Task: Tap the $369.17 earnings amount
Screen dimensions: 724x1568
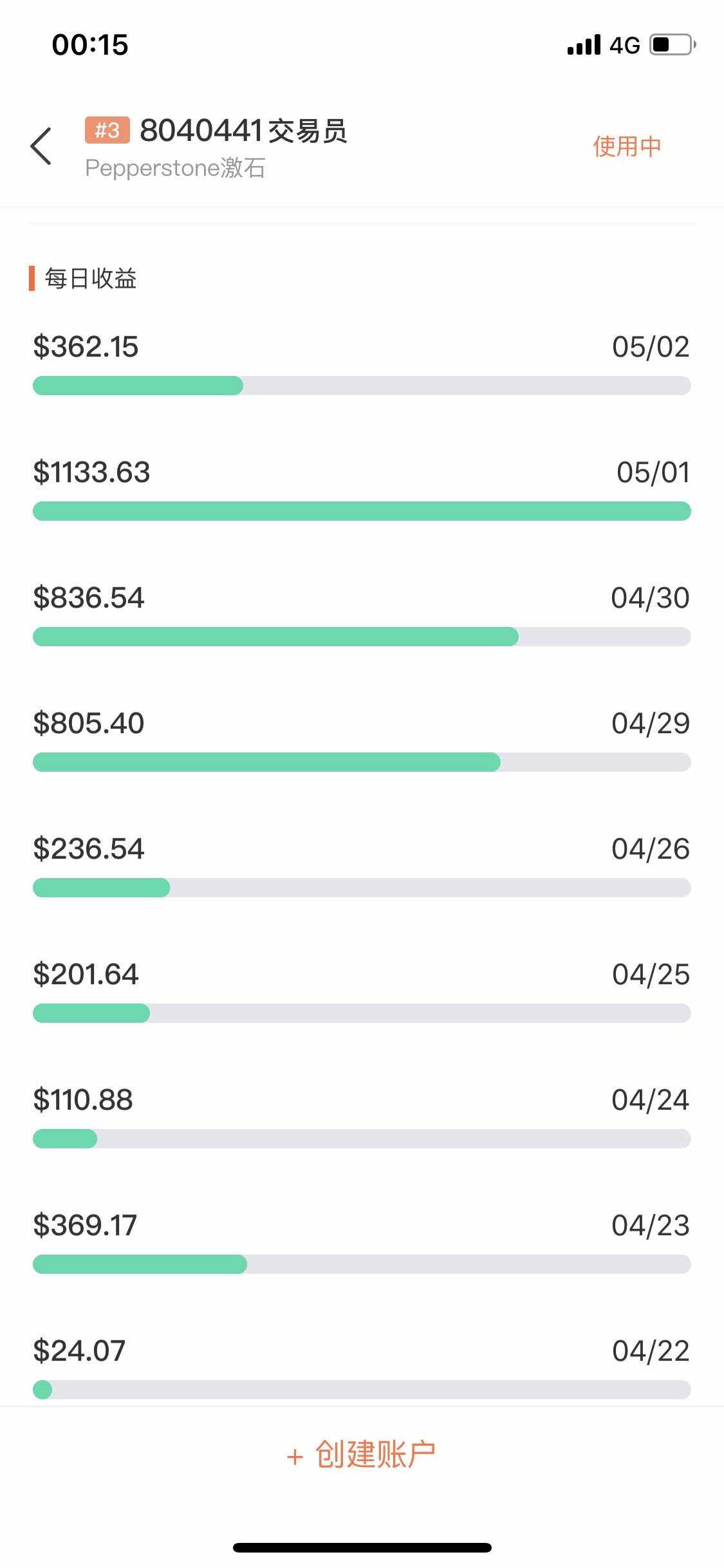Action: (x=85, y=1225)
